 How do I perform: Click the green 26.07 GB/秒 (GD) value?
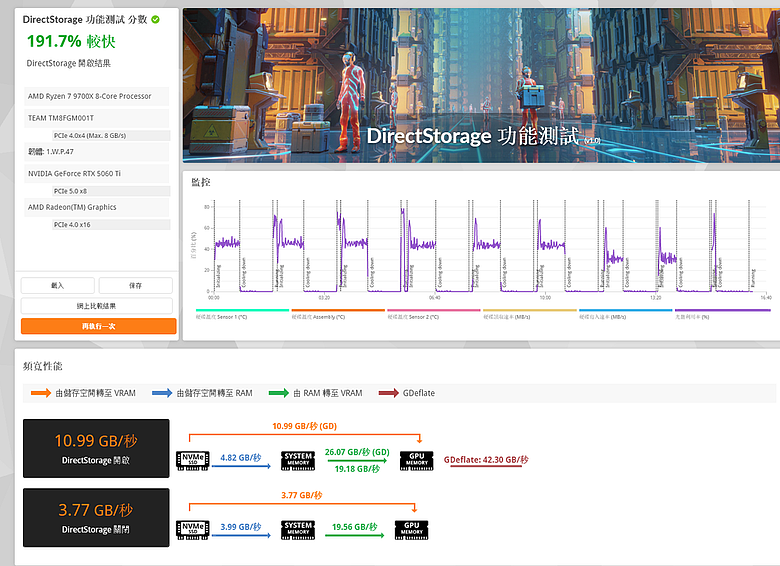click(x=357, y=452)
